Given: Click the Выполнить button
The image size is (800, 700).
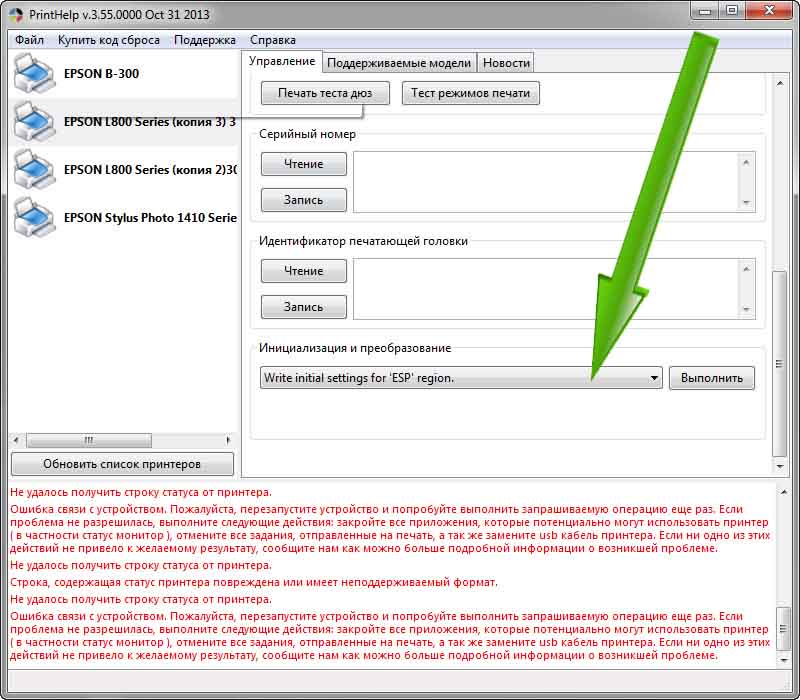Looking at the screenshot, I should [712, 378].
